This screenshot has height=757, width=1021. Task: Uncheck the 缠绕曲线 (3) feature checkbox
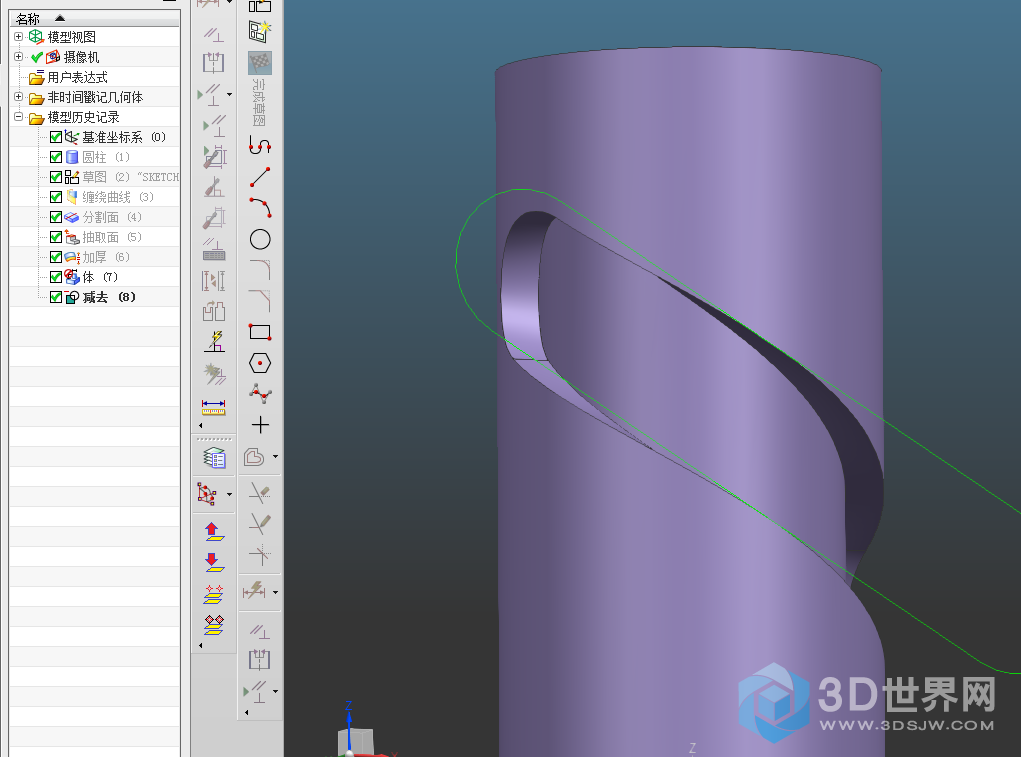[56, 197]
